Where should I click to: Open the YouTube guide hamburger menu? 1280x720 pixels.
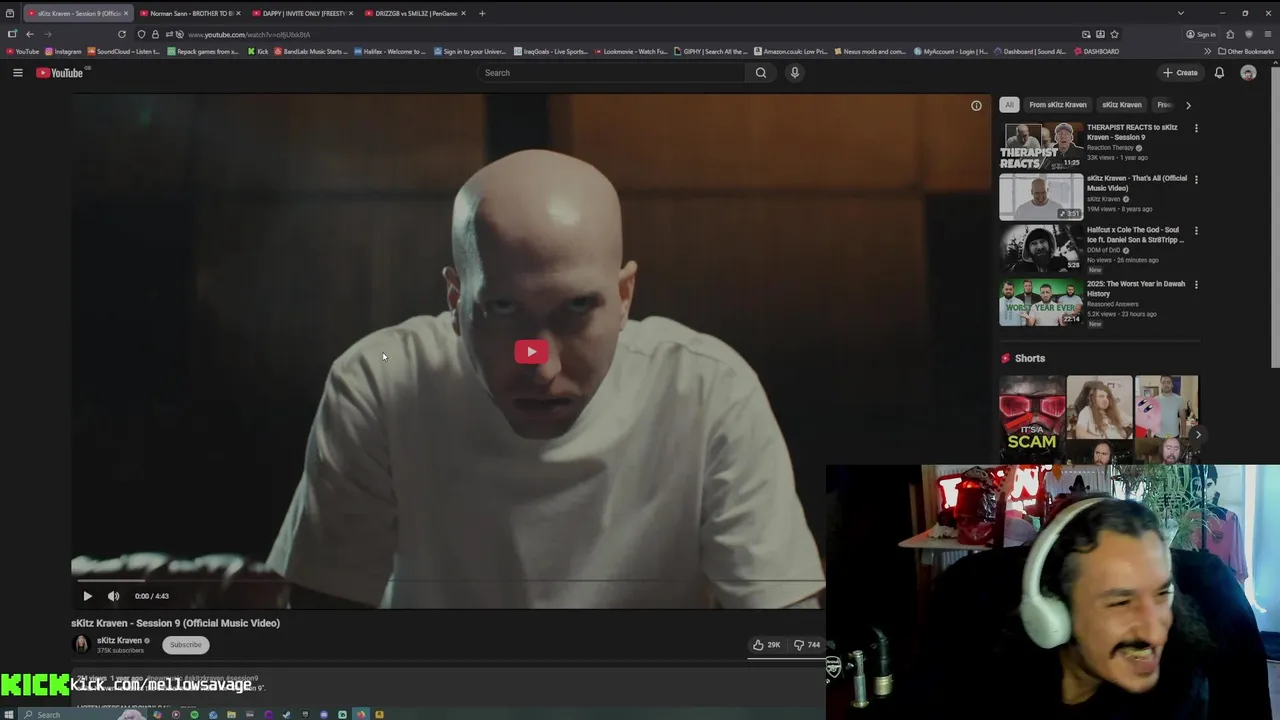click(x=17, y=73)
